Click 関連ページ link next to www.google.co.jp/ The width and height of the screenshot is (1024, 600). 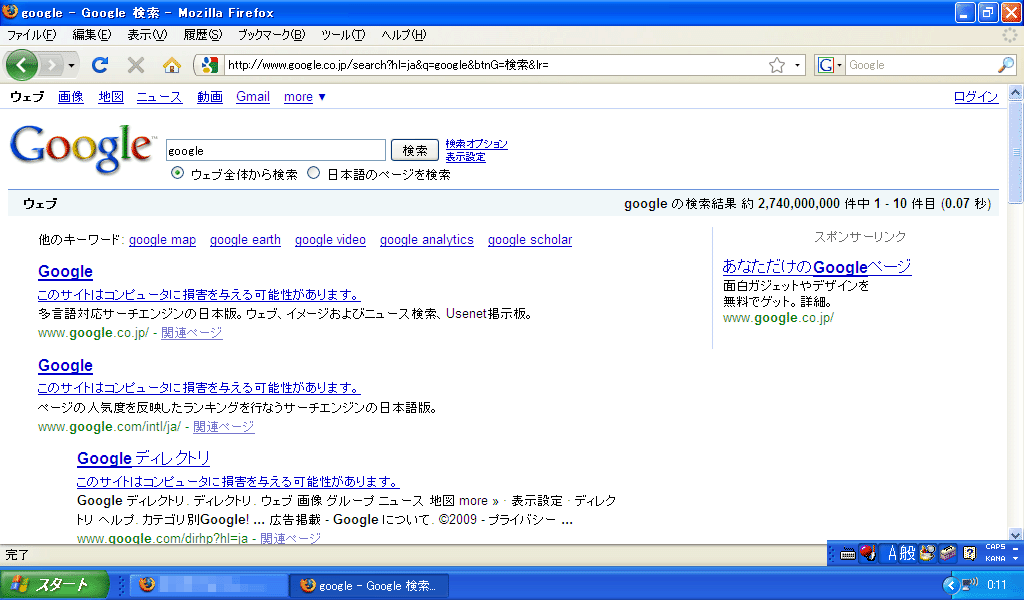192,333
